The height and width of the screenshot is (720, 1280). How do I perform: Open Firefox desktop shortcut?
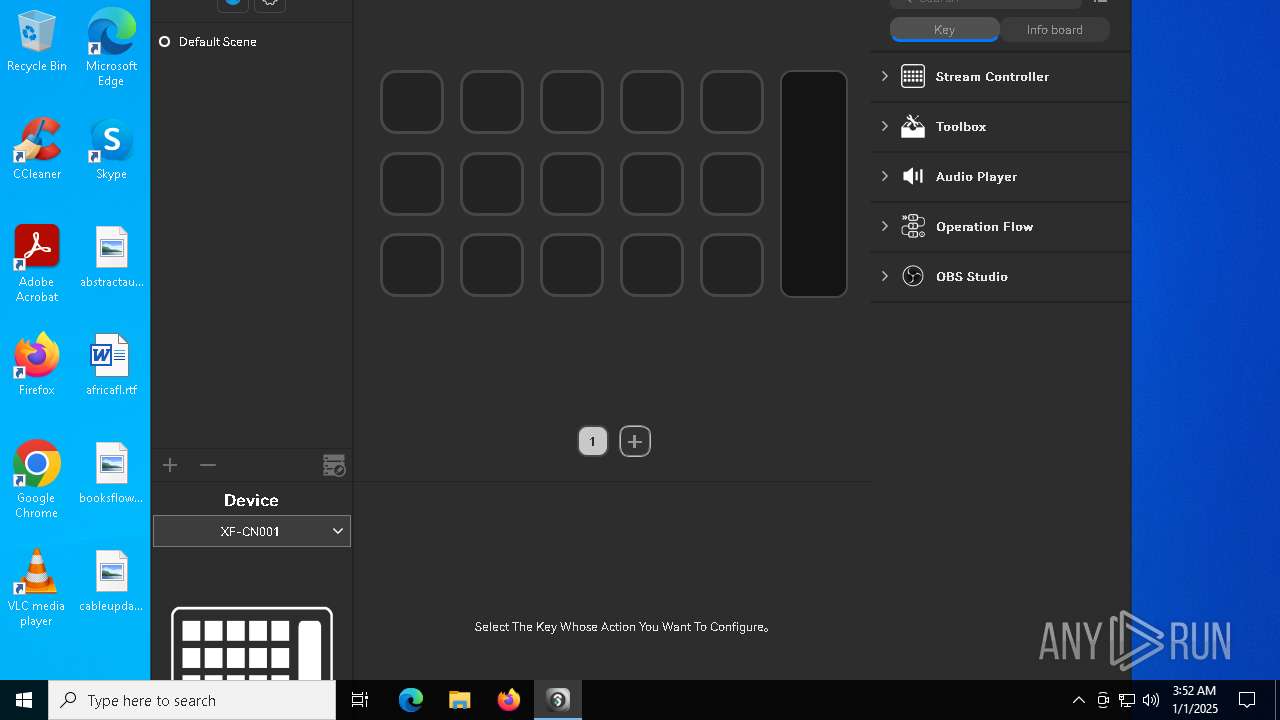point(37,365)
